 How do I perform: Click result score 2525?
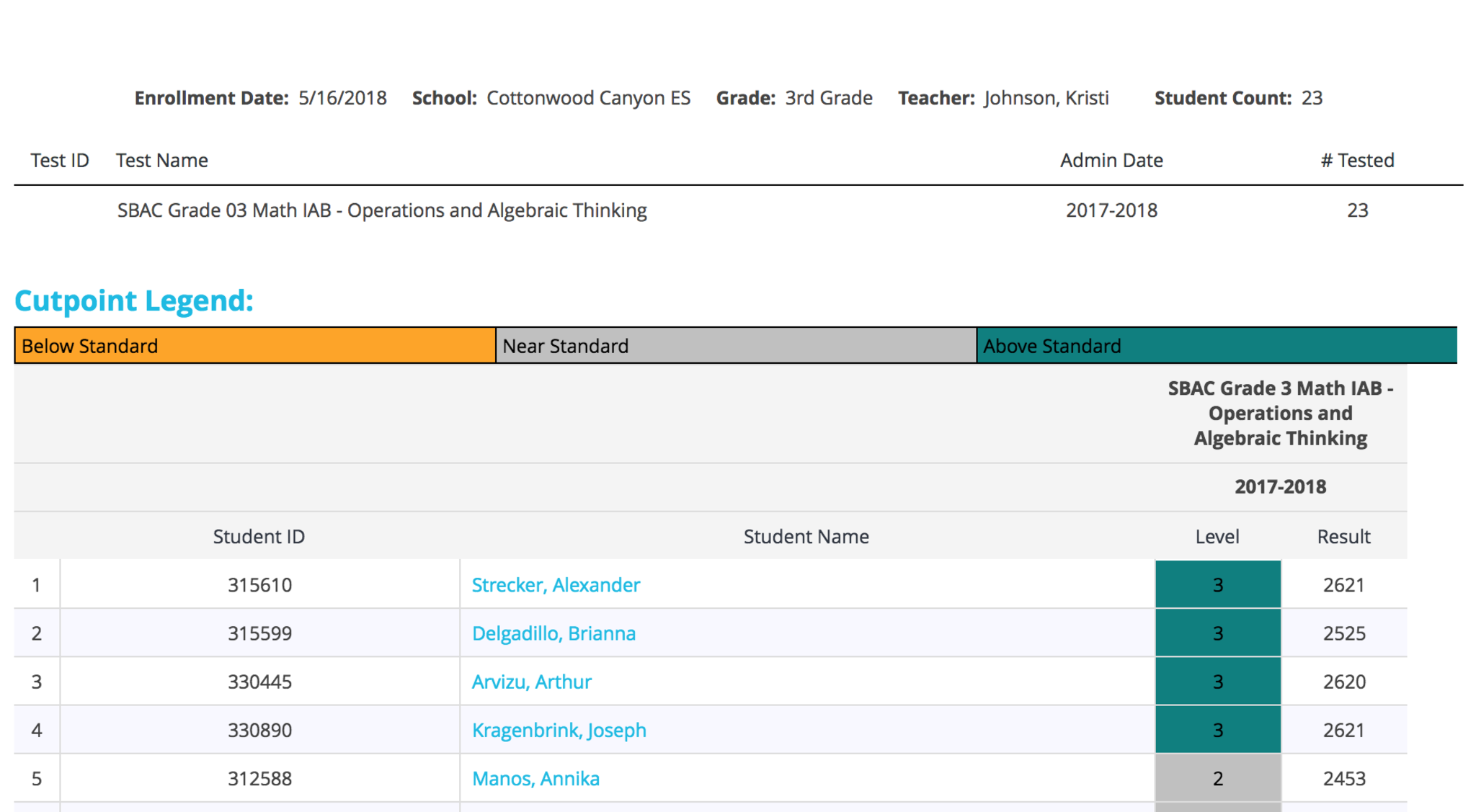[1343, 633]
